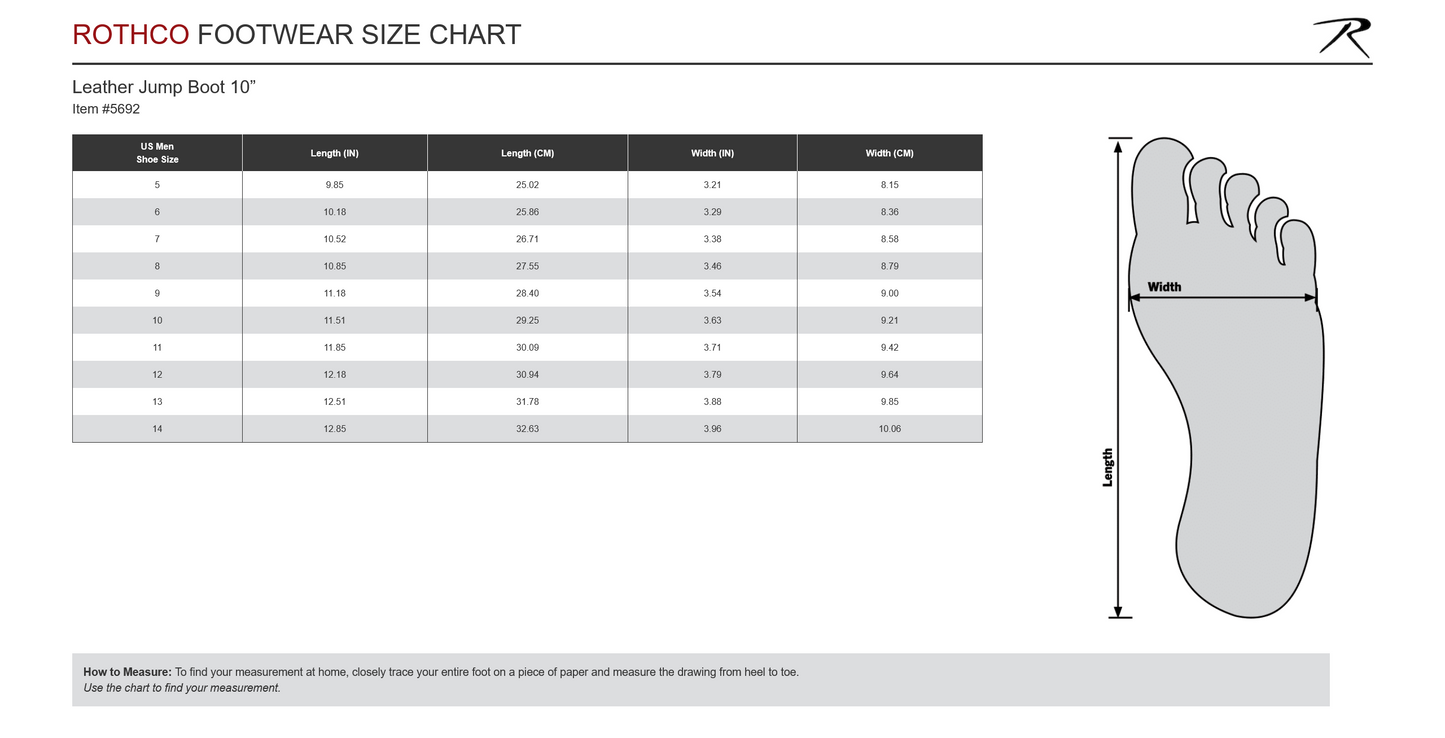This screenshot has height=738, width=1445.
Task: Click the shoe size 5 cell
Action: [x=157, y=185]
